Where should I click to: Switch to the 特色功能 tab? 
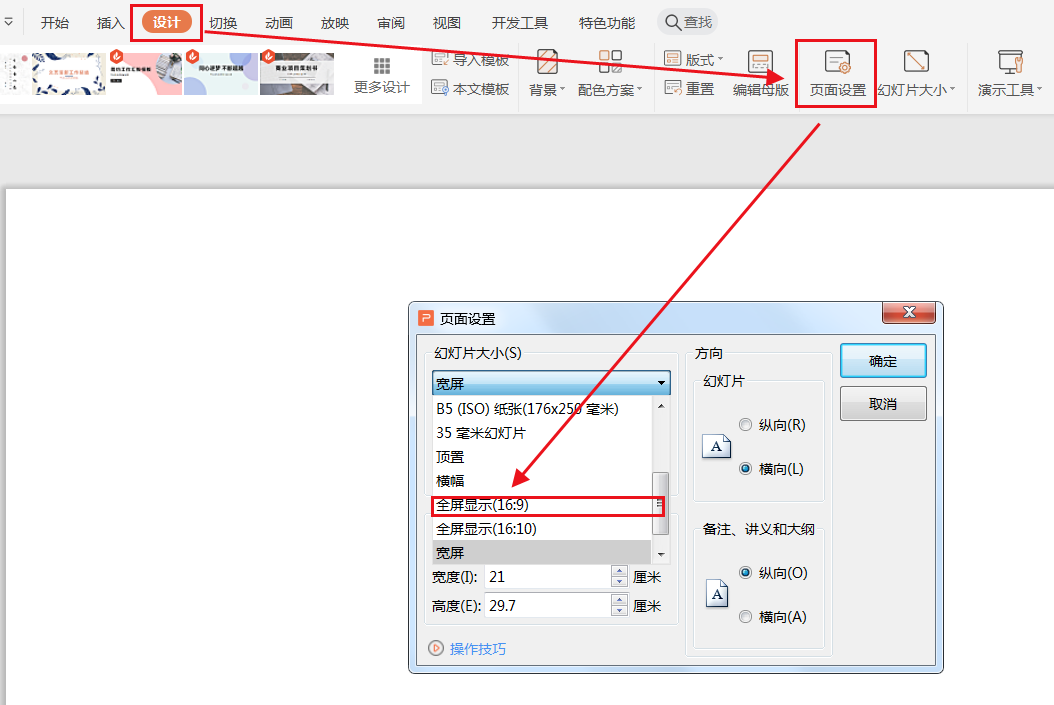click(607, 23)
